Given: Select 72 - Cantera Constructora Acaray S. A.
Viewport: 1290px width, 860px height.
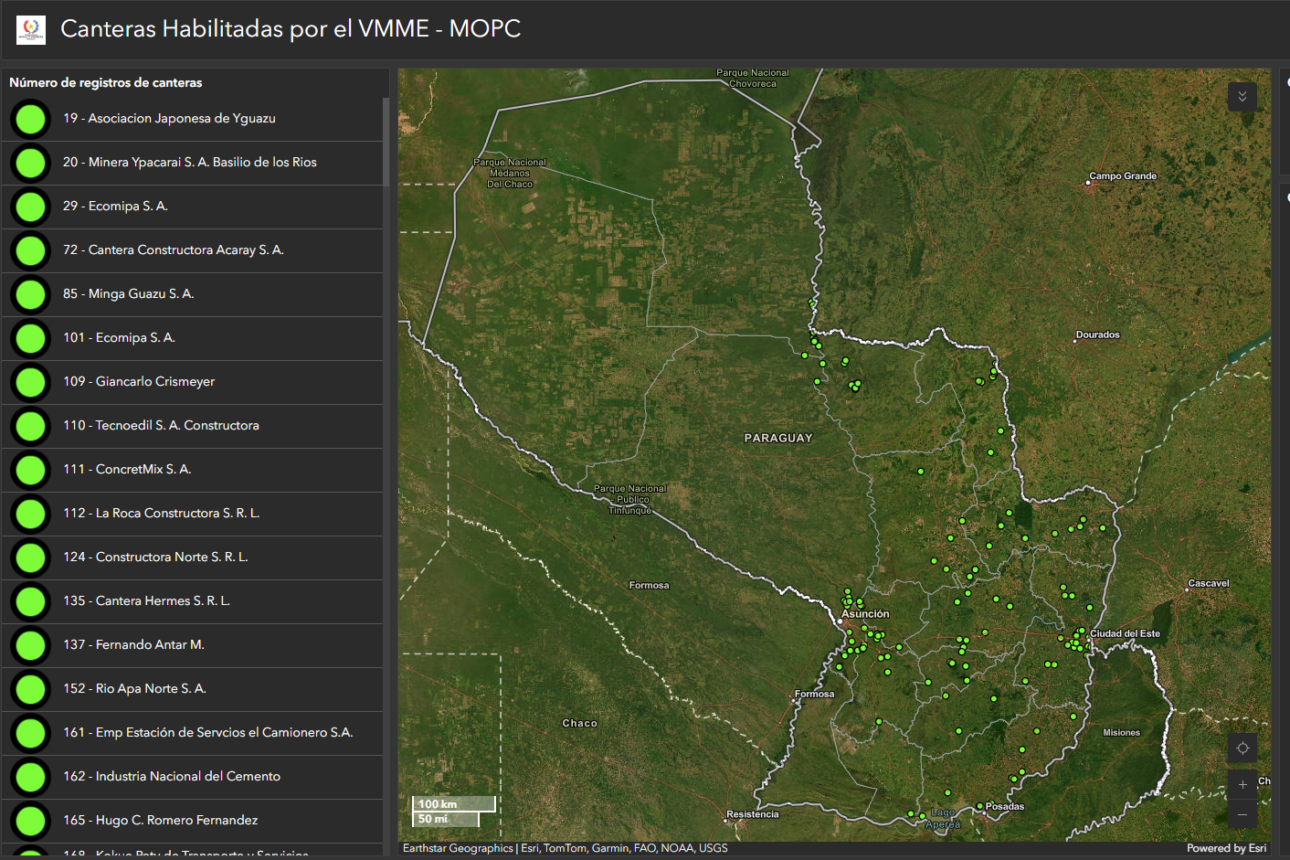Looking at the screenshot, I should (x=173, y=250).
